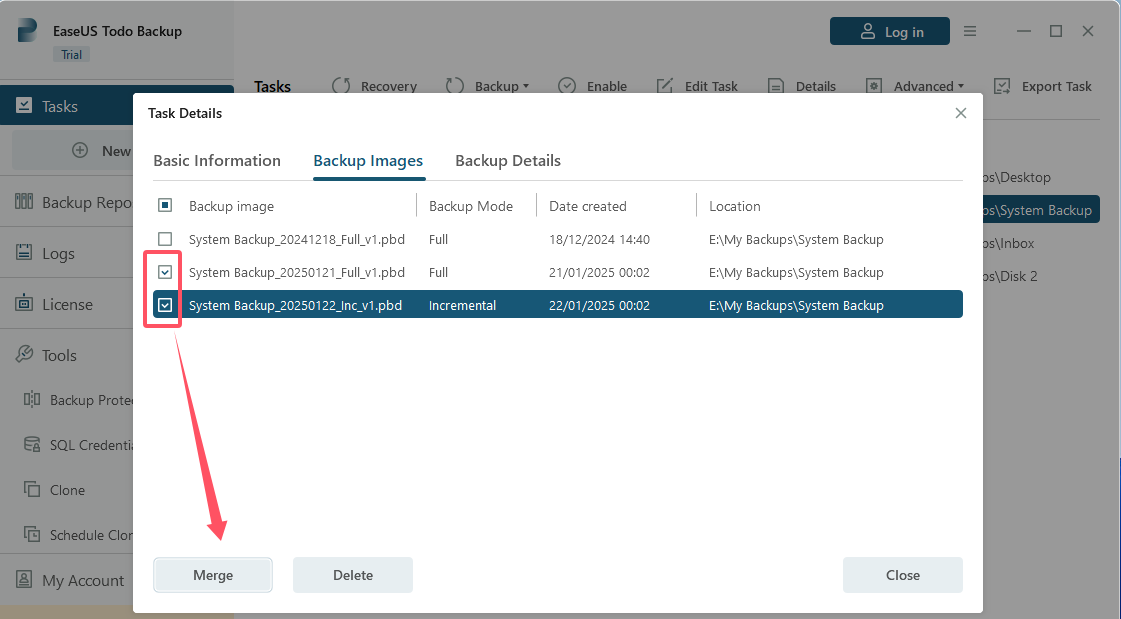Sort by the Backup Mode column header
This screenshot has height=619, width=1121.
click(471, 206)
